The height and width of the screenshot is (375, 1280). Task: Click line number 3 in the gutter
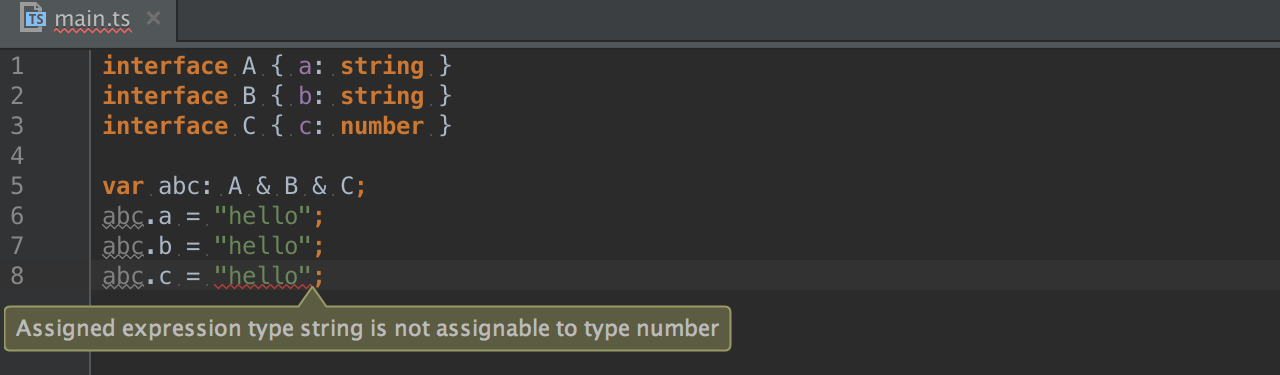tap(17, 127)
